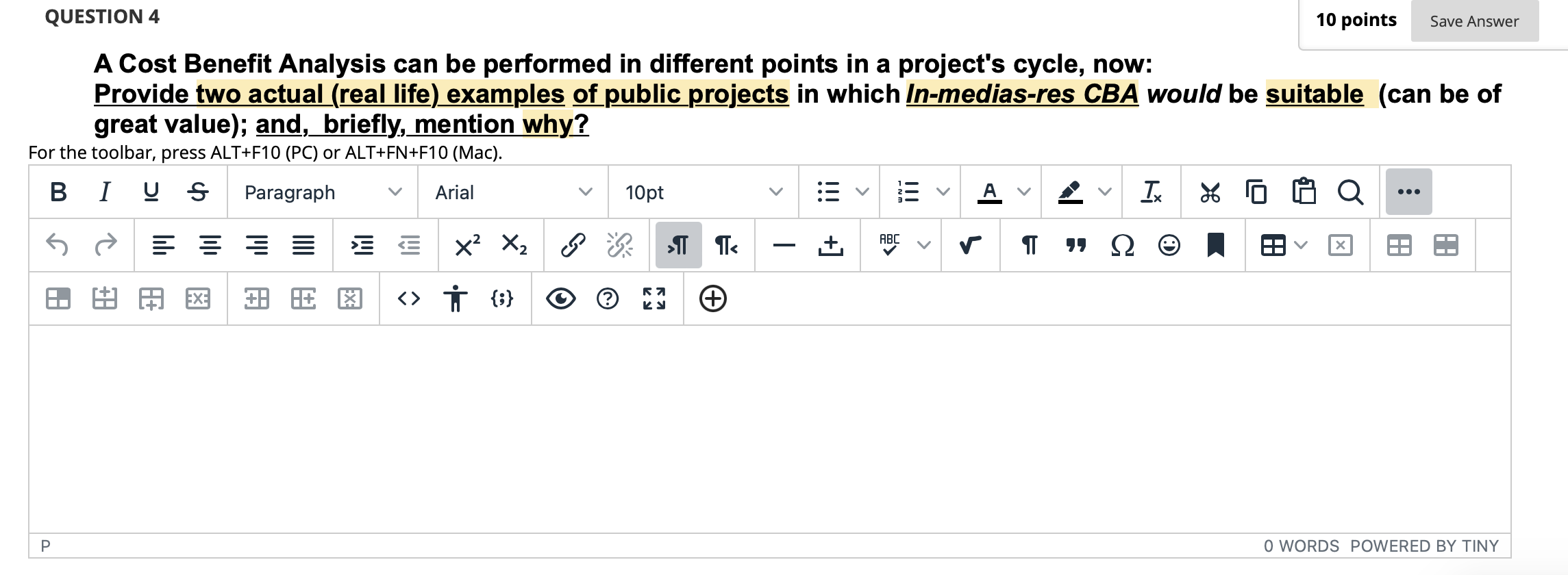Apply the highlight color marker
The height and width of the screenshot is (575, 1568).
(1070, 192)
